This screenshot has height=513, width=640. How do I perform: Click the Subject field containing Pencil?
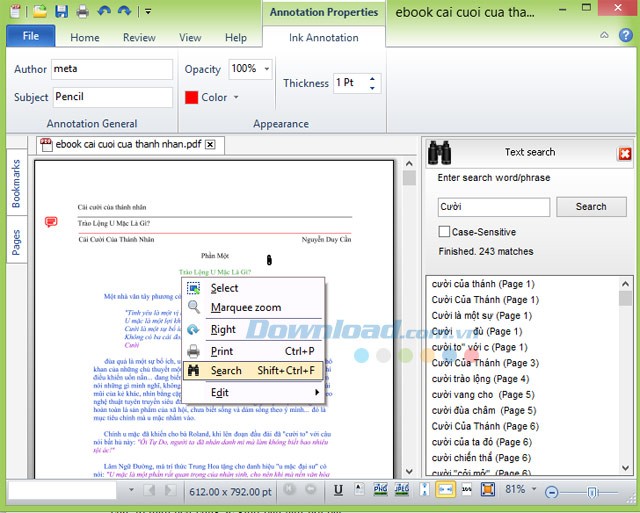click(112, 97)
